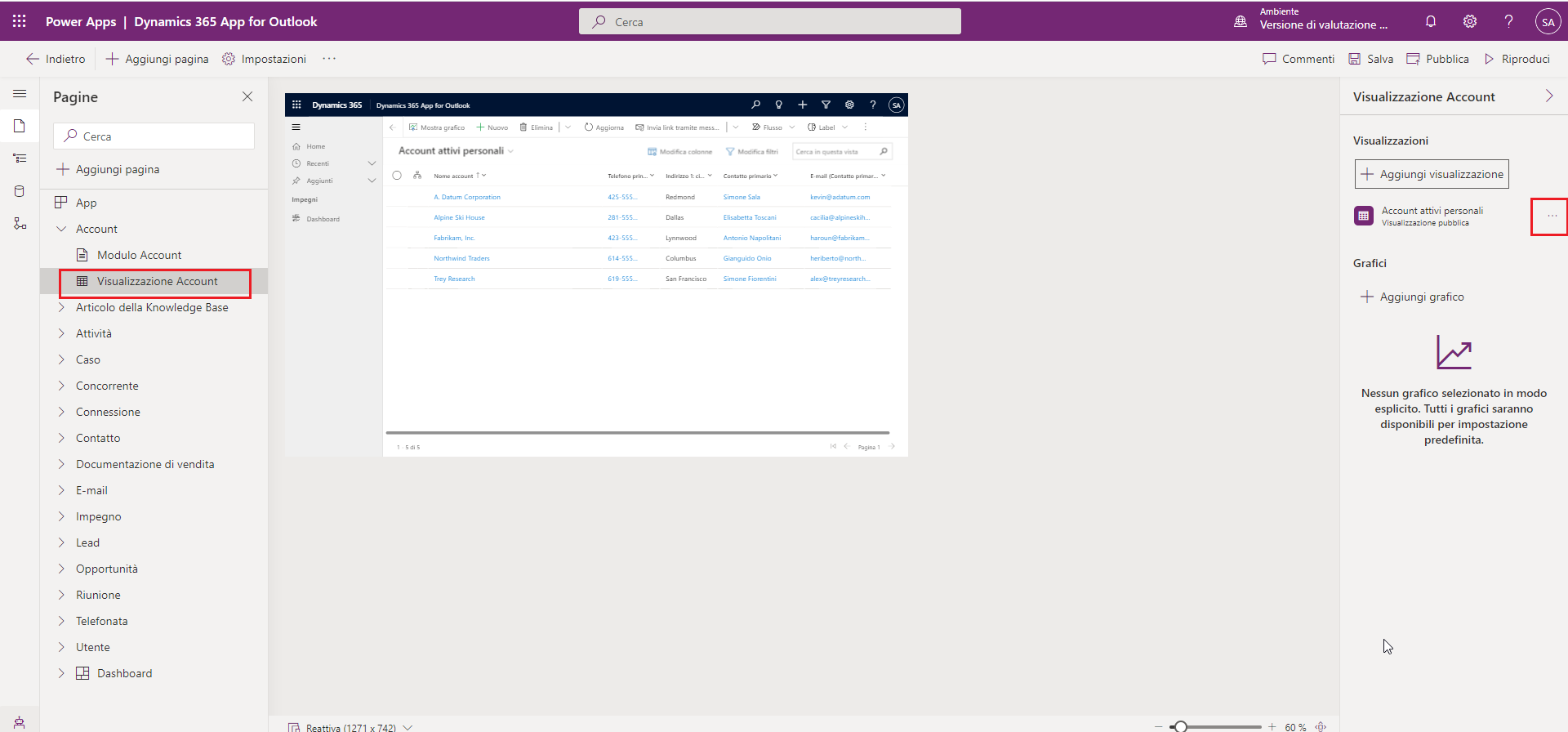Screen dimensions: 1568x732
Task: Click the app preview thumbnail canvas
Action: (596, 274)
